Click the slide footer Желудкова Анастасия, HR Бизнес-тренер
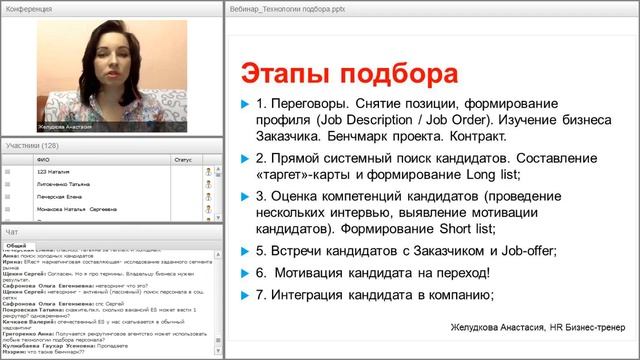 (x=538, y=327)
